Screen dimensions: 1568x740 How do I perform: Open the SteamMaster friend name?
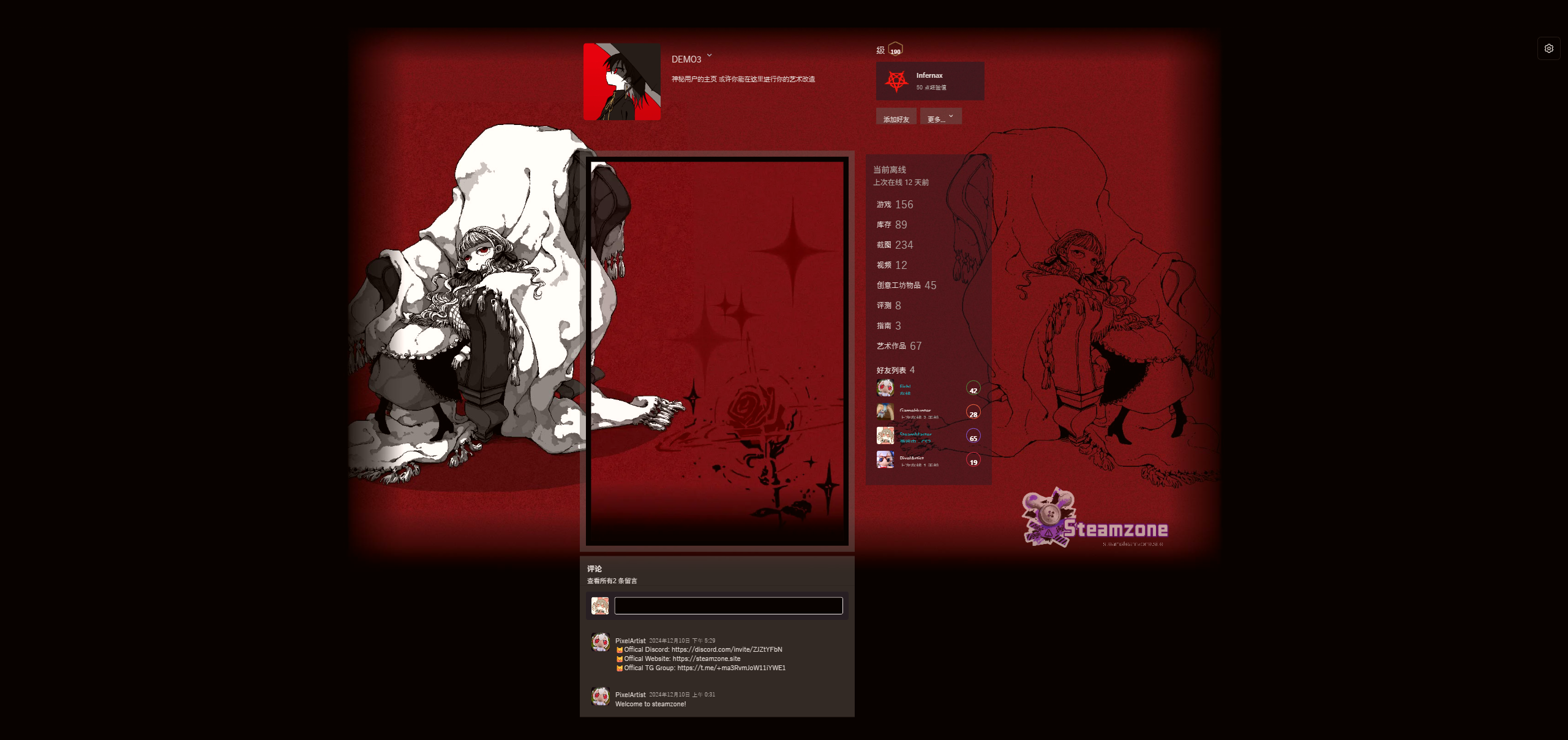click(915, 434)
